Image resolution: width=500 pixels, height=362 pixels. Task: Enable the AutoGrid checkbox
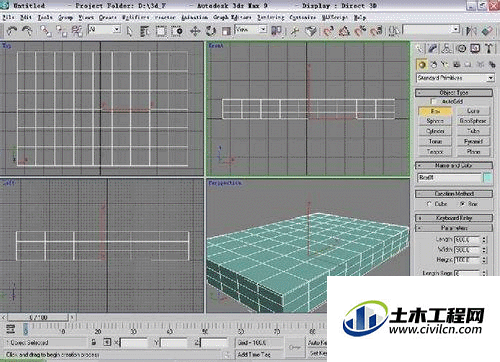pos(433,101)
